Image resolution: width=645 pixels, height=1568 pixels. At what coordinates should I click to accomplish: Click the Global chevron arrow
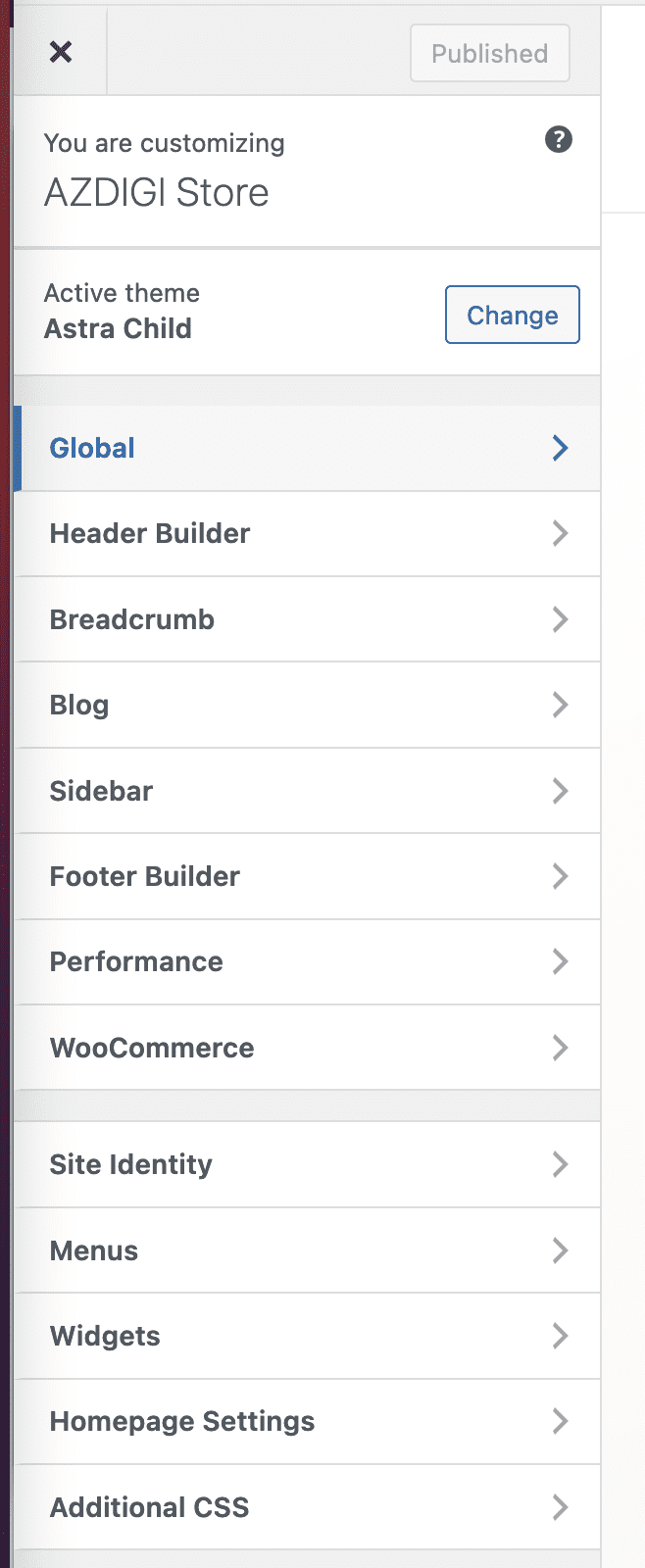click(560, 448)
